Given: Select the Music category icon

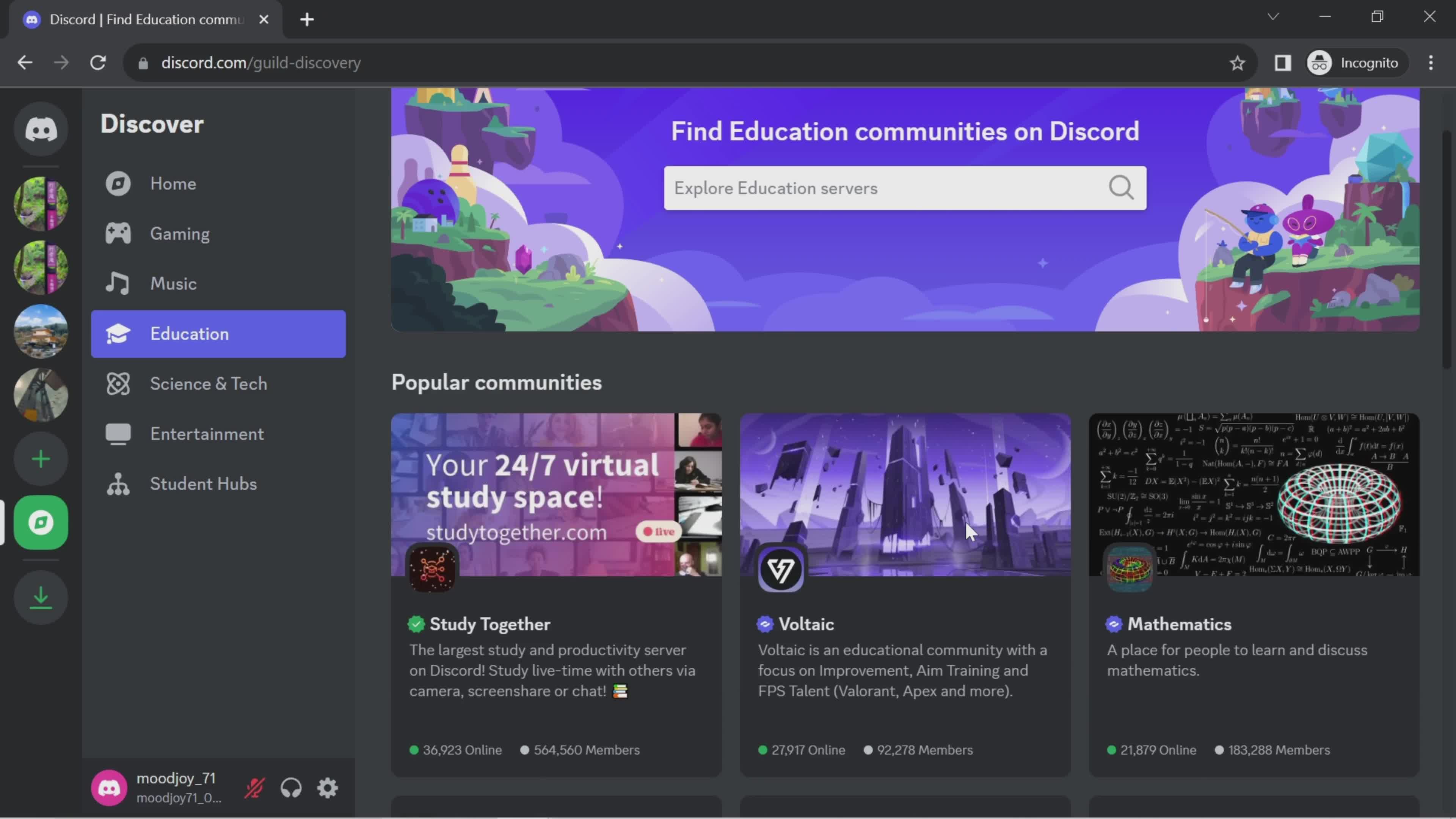Looking at the screenshot, I should click(x=118, y=283).
